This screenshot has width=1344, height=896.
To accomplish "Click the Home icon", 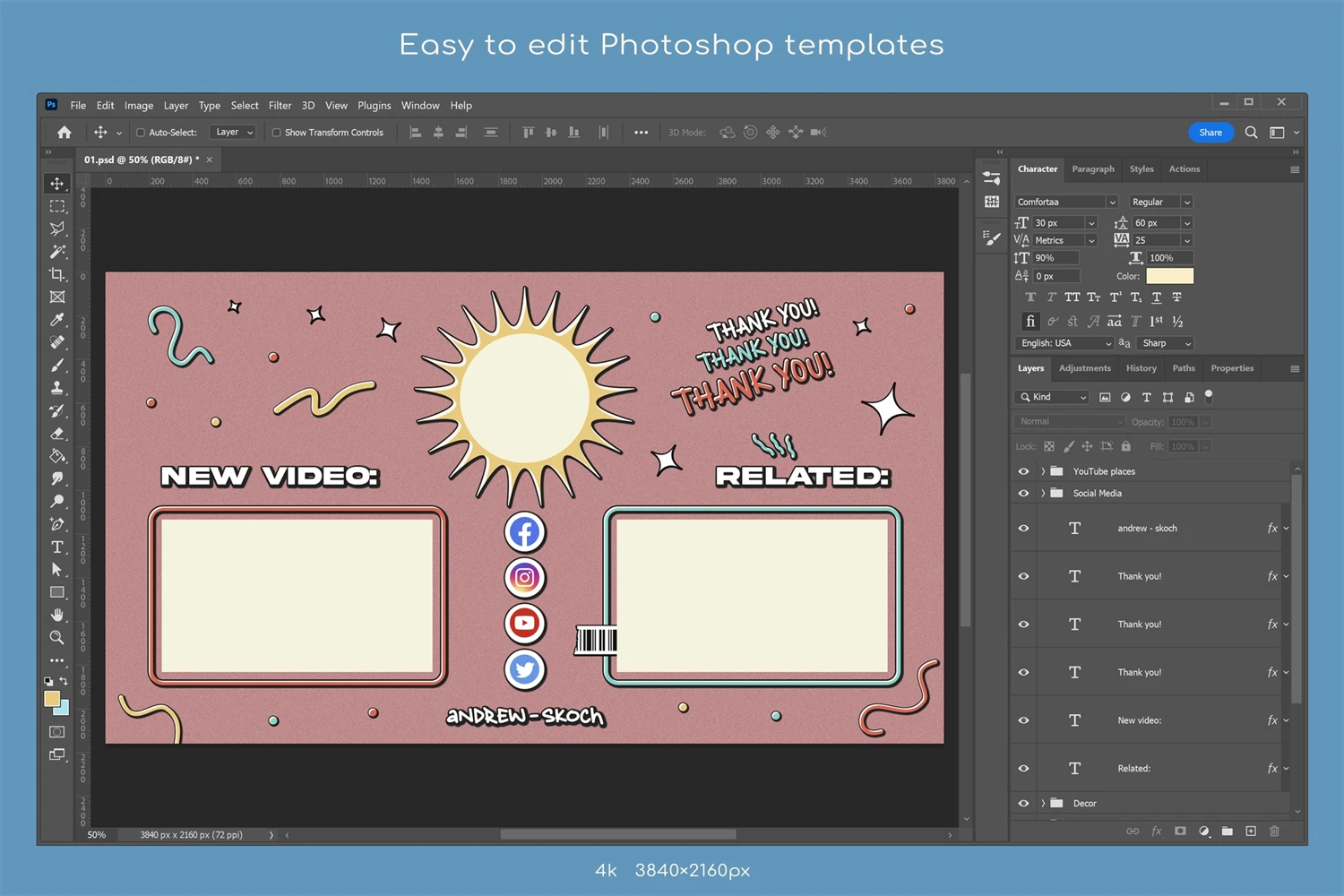I will click(65, 133).
